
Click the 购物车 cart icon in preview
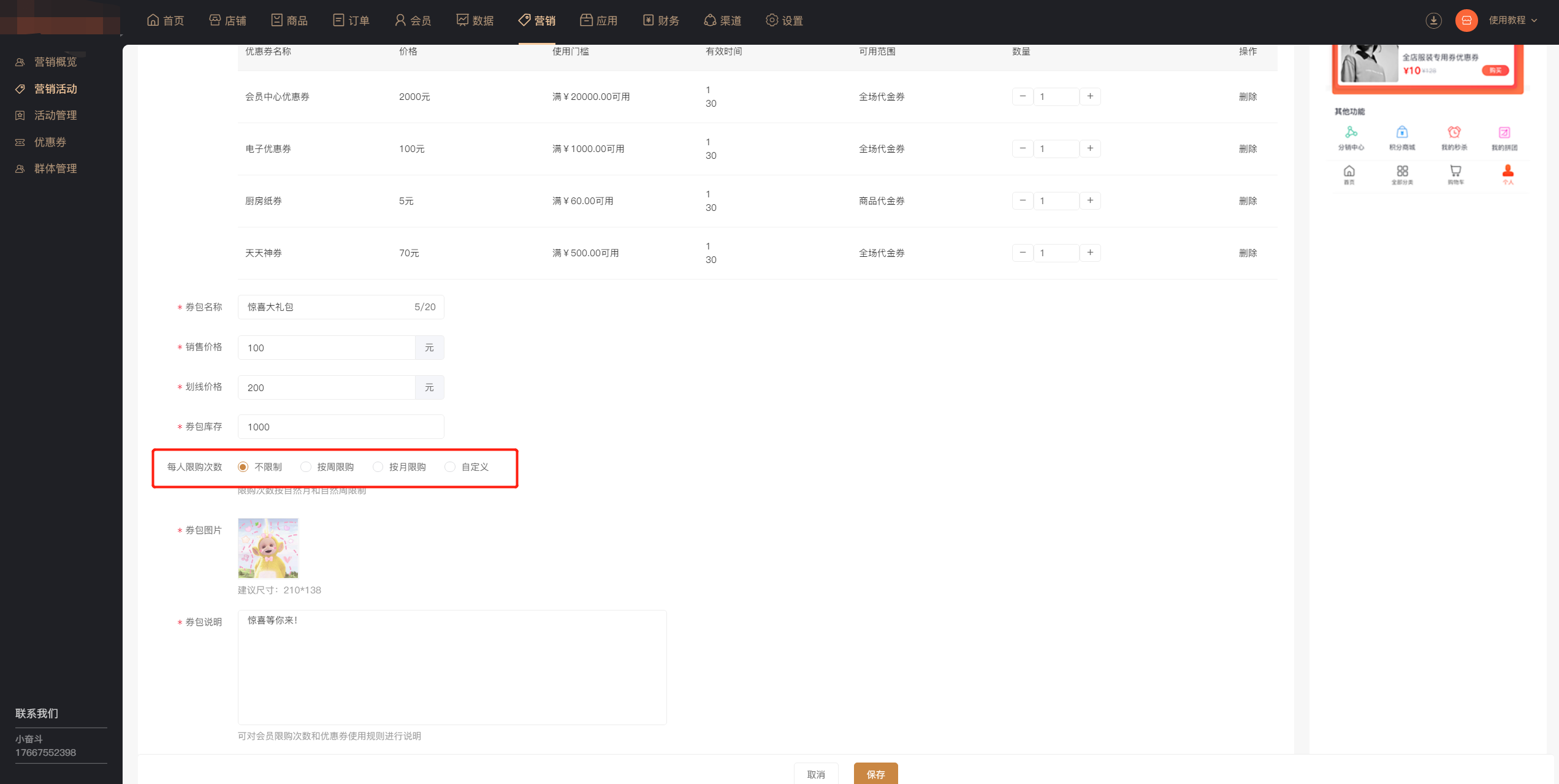[x=1455, y=171]
